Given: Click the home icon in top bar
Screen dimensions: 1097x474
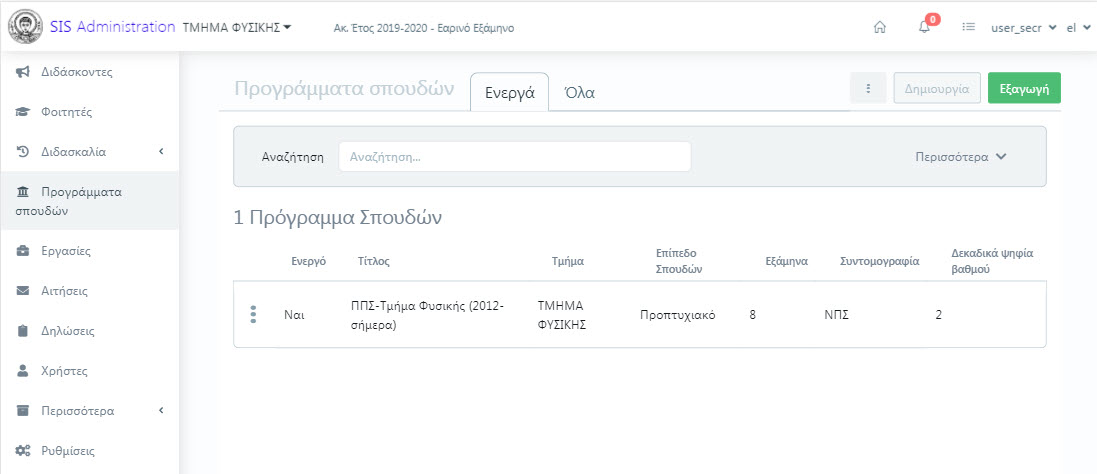Looking at the screenshot, I should [880, 28].
